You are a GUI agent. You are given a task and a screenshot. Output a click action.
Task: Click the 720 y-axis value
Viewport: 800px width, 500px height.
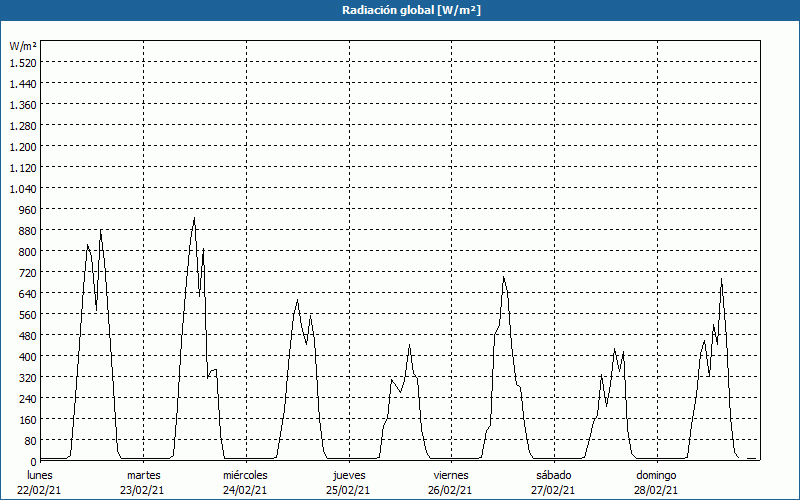pyautogui.click(x=28, y=272)
